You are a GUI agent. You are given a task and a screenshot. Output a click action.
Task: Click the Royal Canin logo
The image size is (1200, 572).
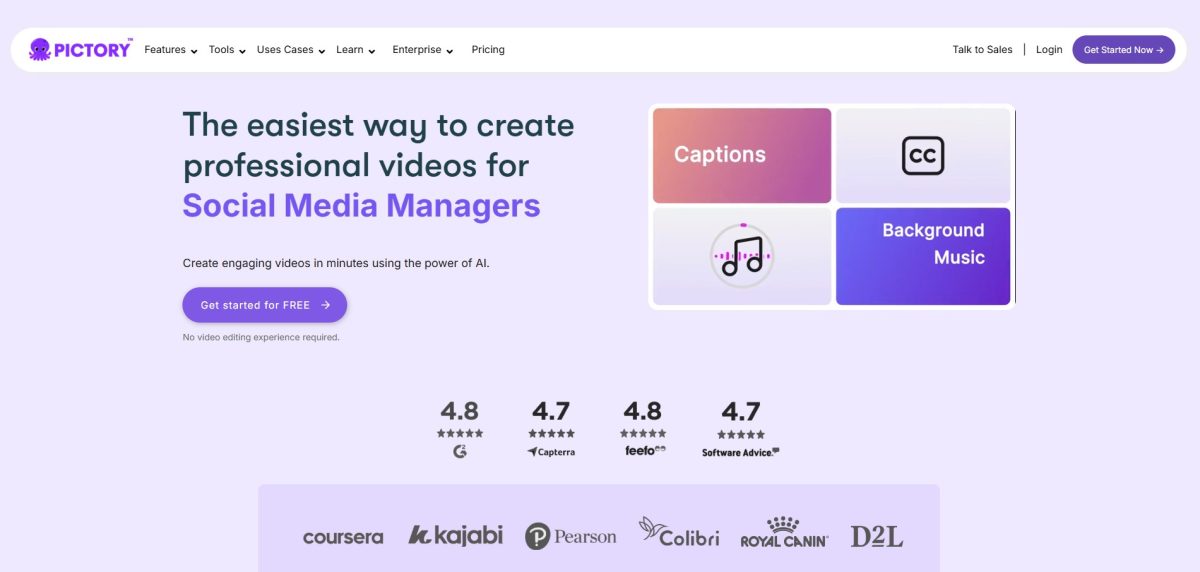[784, 532]
